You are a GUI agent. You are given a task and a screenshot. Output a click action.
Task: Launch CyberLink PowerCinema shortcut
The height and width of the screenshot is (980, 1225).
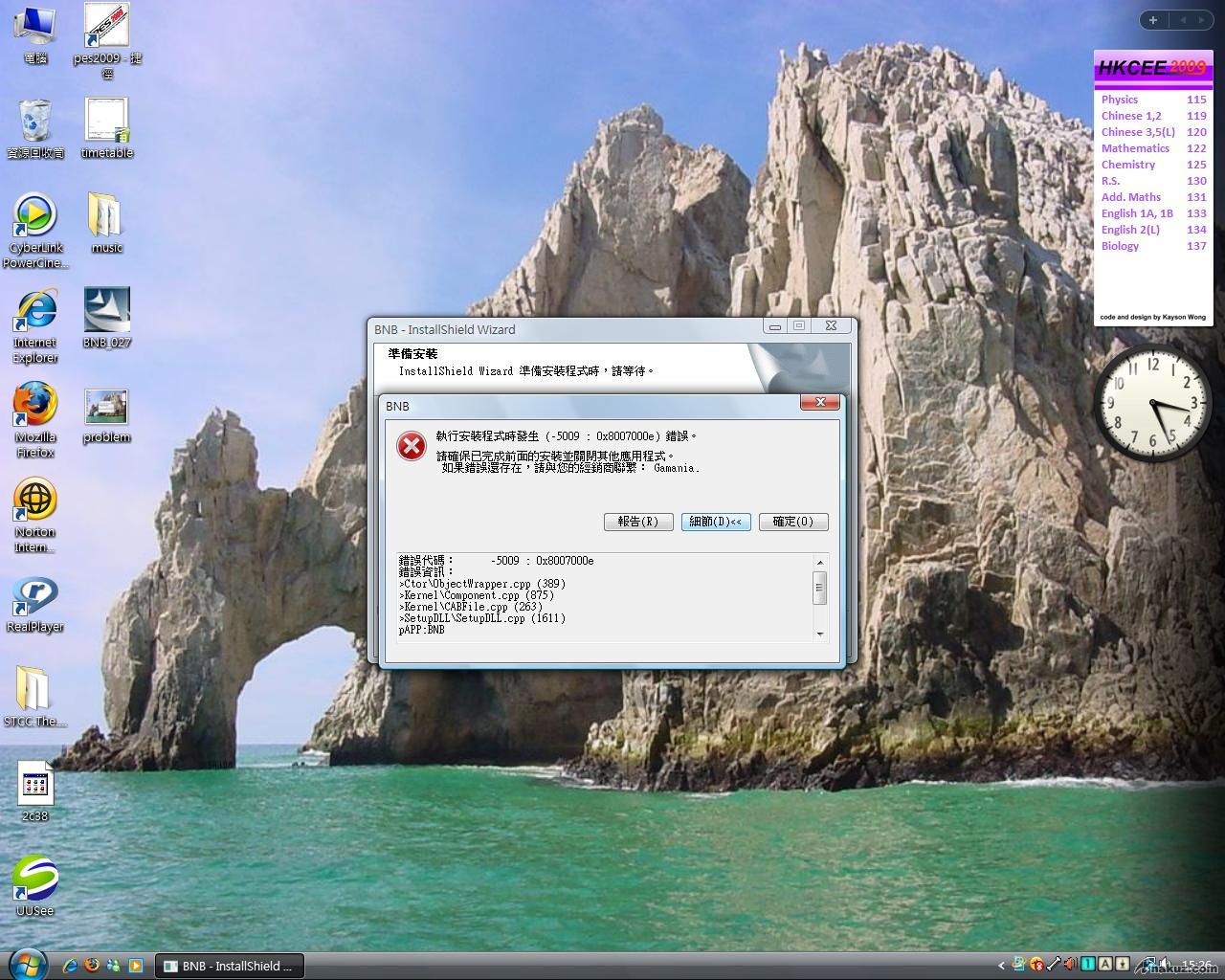(x=35, y=231)
